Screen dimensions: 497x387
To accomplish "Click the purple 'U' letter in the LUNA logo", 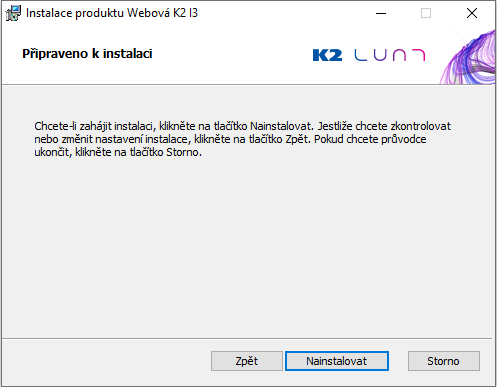I will coord(380,55).
